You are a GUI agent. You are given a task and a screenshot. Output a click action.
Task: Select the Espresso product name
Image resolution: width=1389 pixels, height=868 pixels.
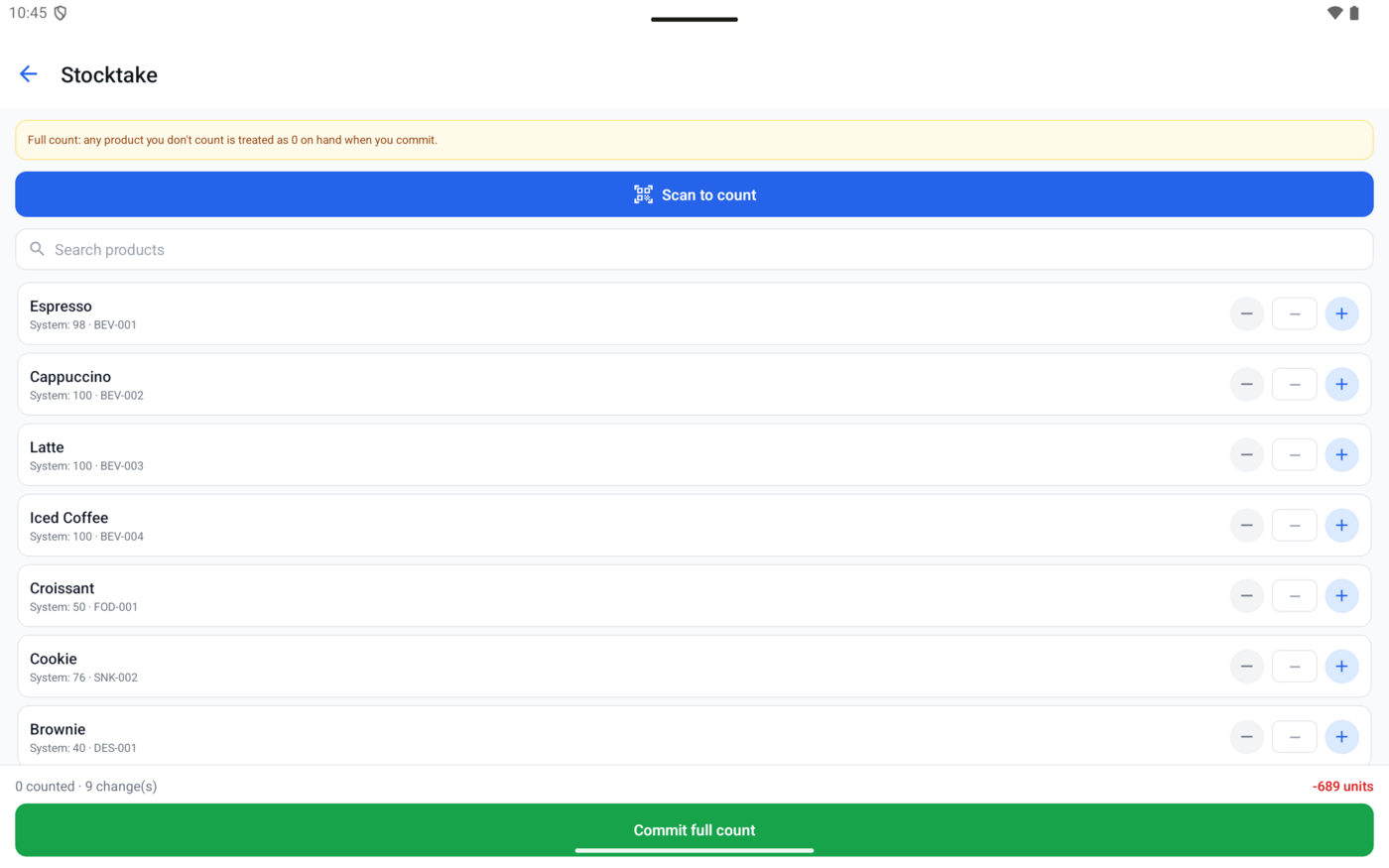point(61,307)
